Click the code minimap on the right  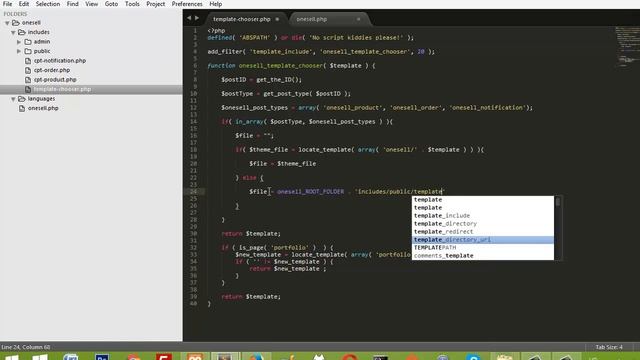pyautogui.click(x=627, y=46)
